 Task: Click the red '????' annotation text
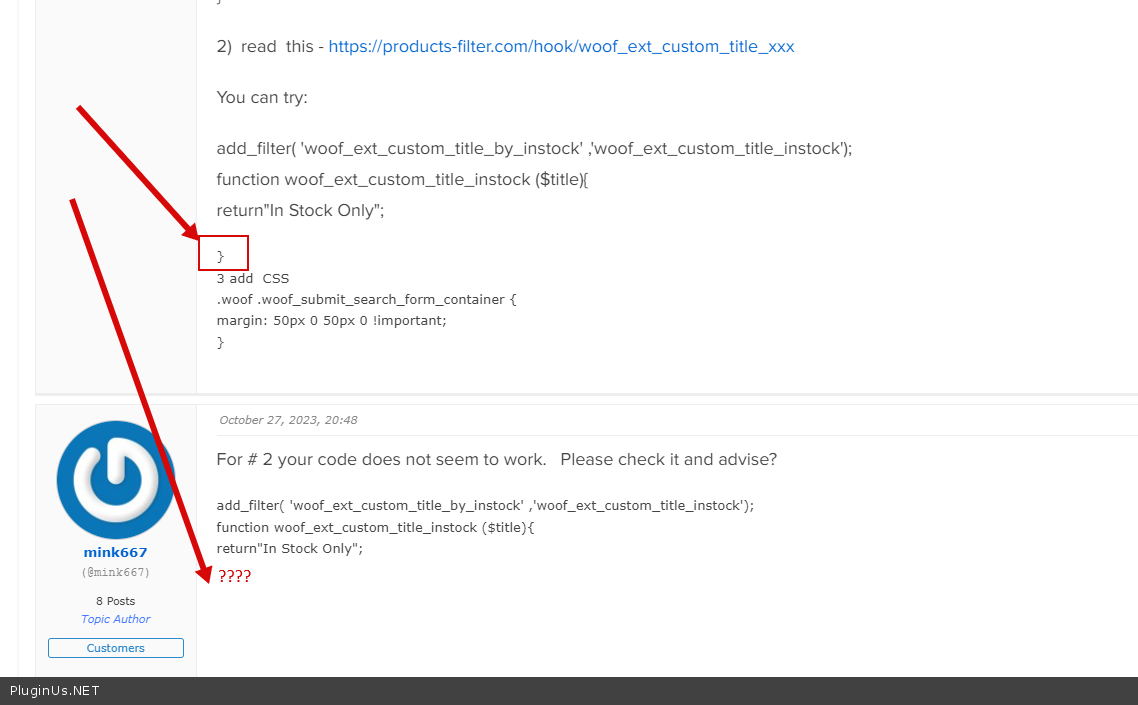click(x=234, y=577)
